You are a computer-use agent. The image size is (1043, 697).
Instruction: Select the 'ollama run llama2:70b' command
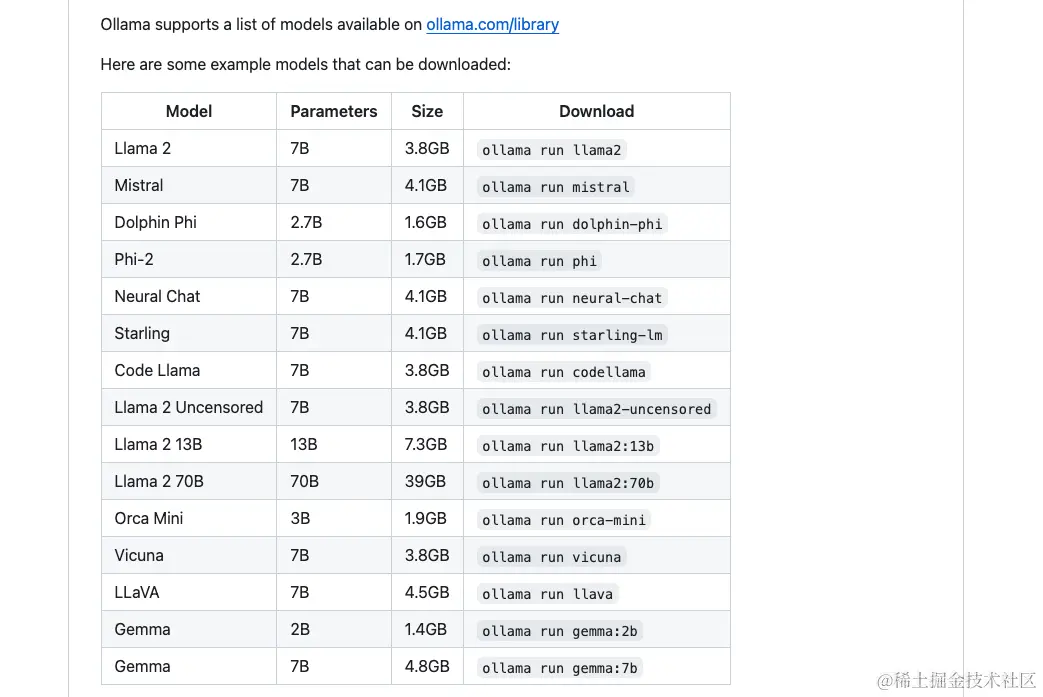(x=568, y=484)
